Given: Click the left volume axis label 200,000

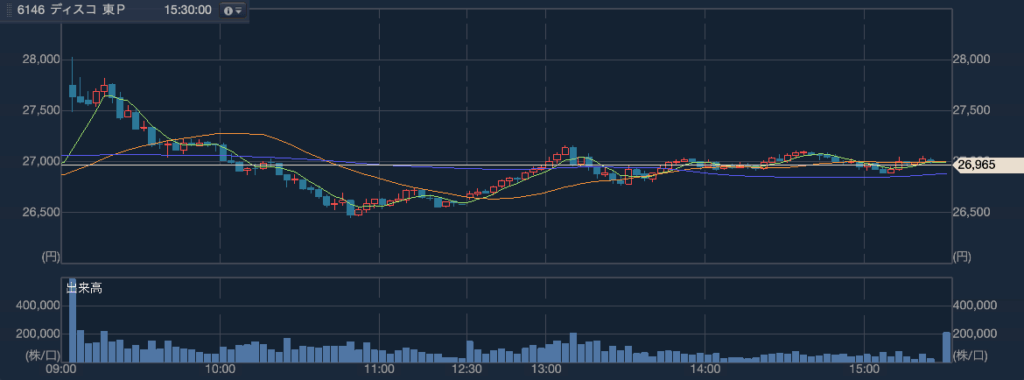Looking at the screenshot, I should [x=39, y=334].
